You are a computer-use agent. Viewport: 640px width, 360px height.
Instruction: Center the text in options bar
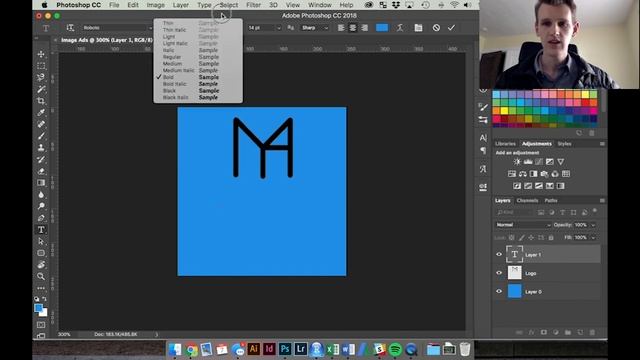(x=353, y=28)
